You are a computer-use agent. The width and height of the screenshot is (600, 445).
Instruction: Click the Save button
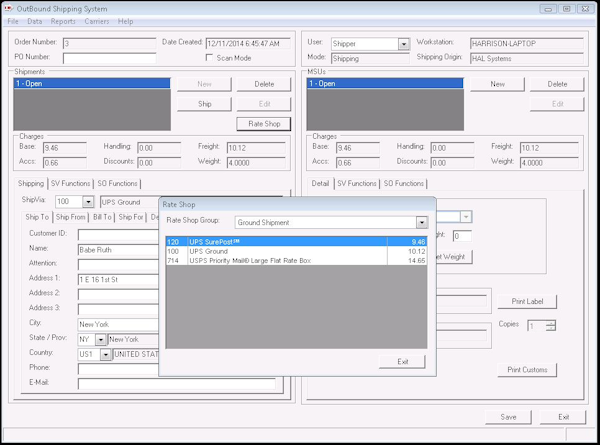point(508,417)
